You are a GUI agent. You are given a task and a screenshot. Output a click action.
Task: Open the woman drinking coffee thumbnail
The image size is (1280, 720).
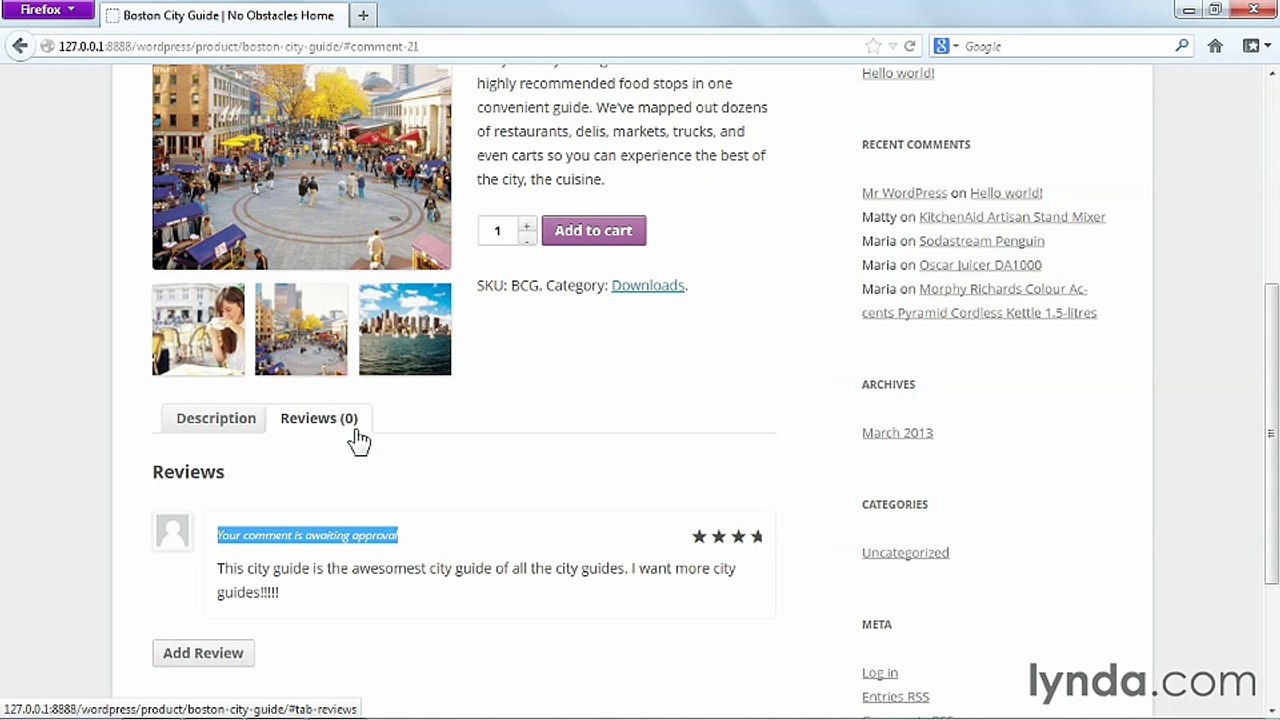coord(198,329)
